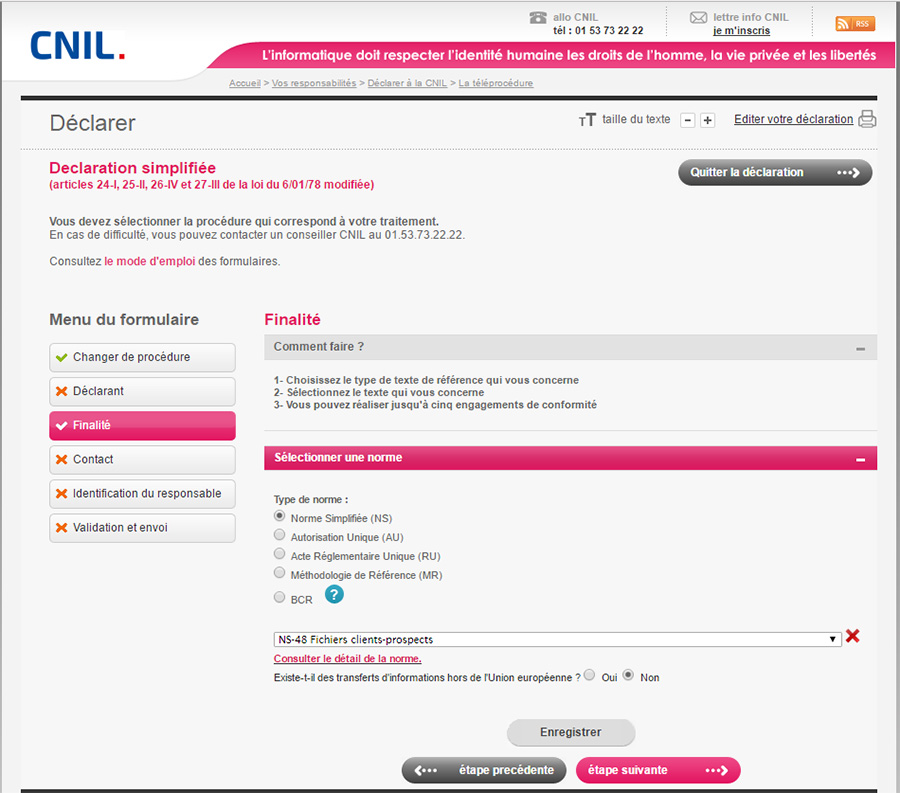Open the Finalité form section
The height and width of the screenshot is (793, 900).
click(142, 426)
